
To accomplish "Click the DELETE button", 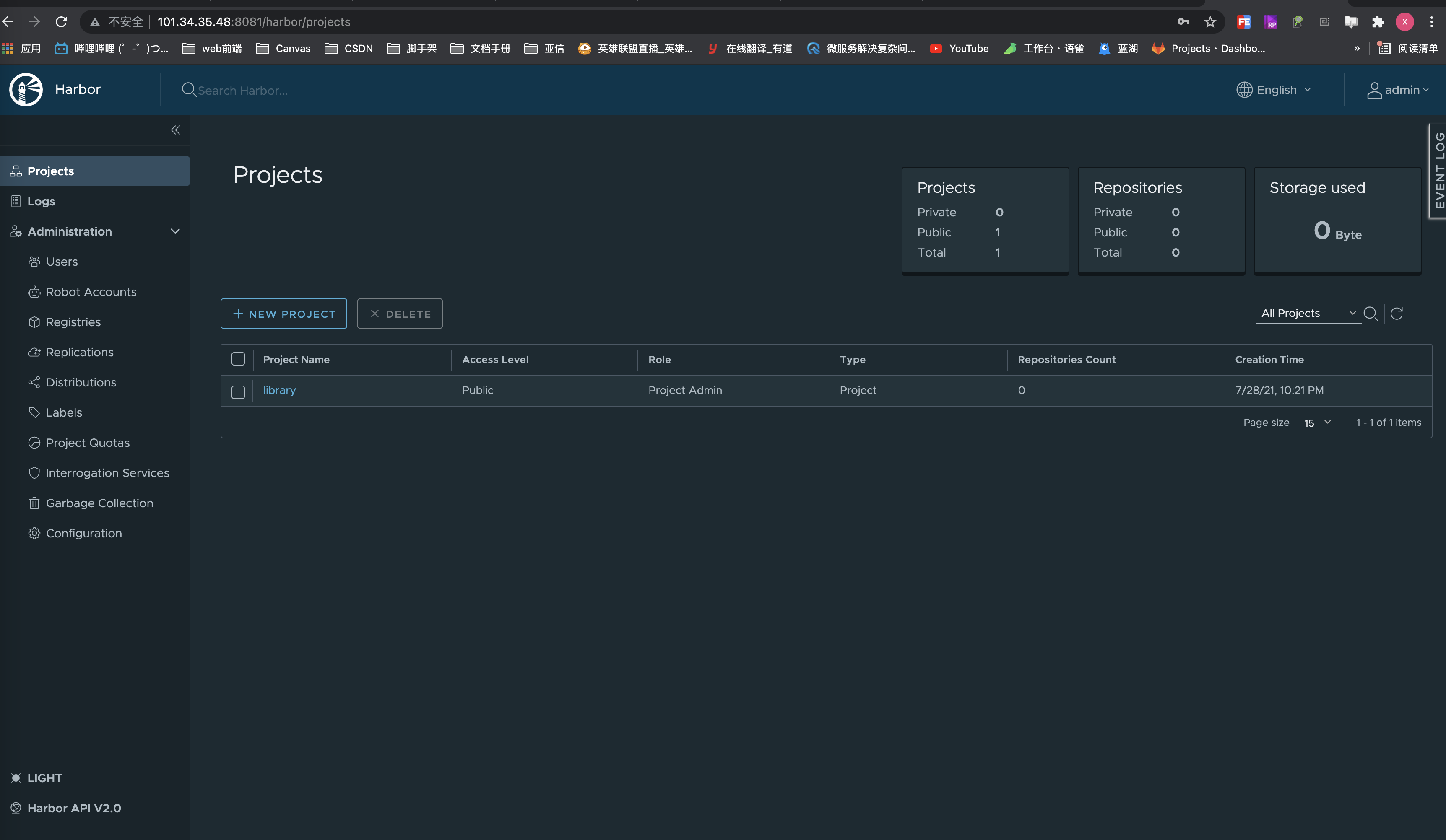I will point(399,314).
